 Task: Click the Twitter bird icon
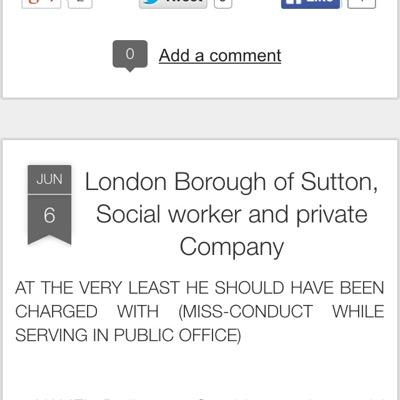pyautogui.click(x=151, y=2)
